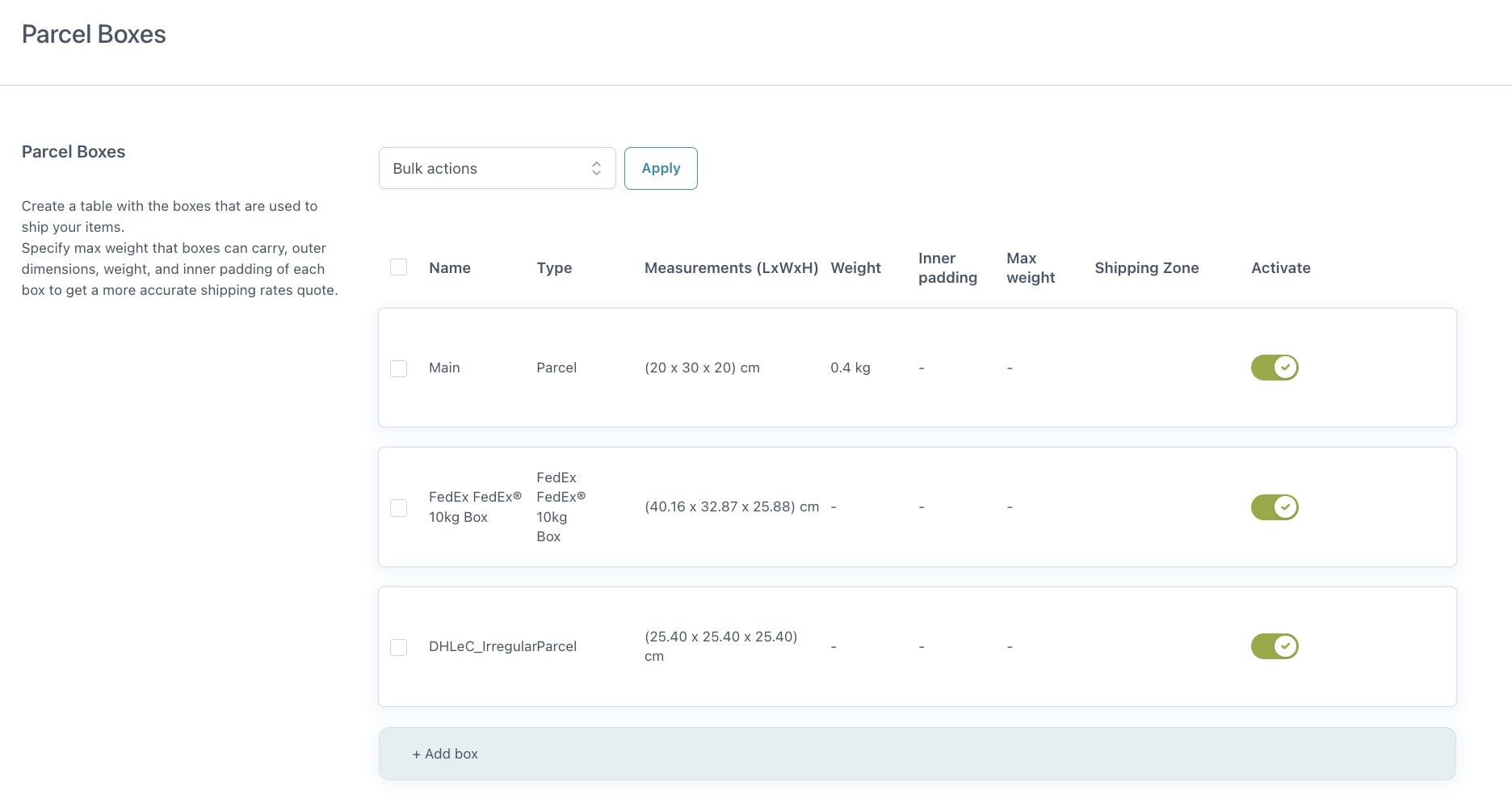Screen dimensions: 1512x803
Task: Click the Name column header
Action: click(x=449, y=268)
